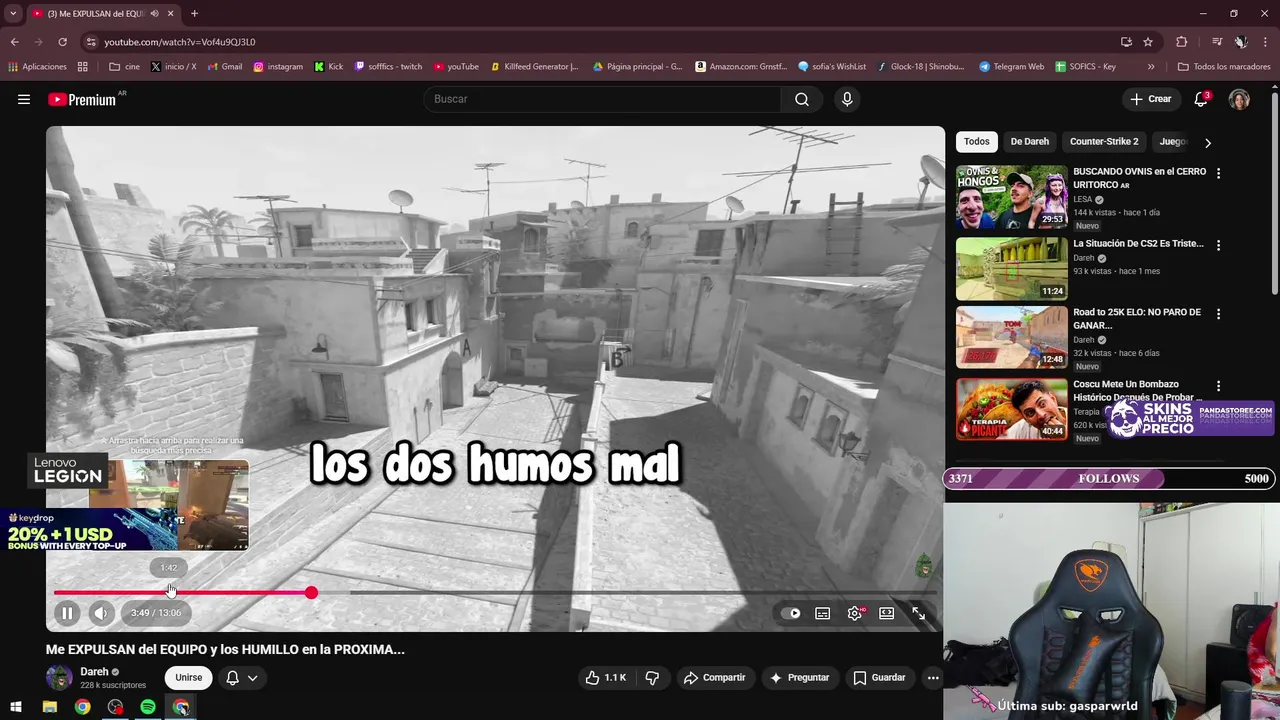Seek the video progress bar at 1:42
The image size is (1280, 720).
pos(169,593)
